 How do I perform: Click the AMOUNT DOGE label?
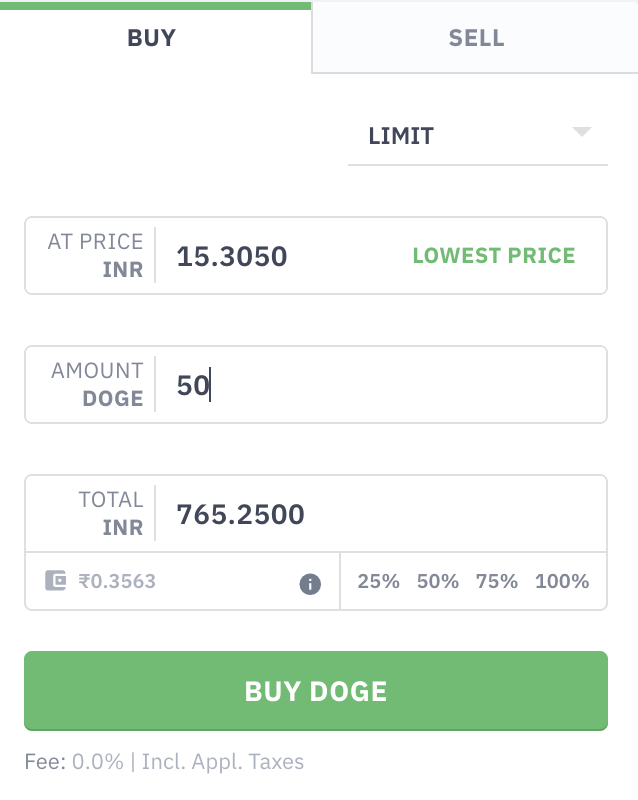pos(97,385)
